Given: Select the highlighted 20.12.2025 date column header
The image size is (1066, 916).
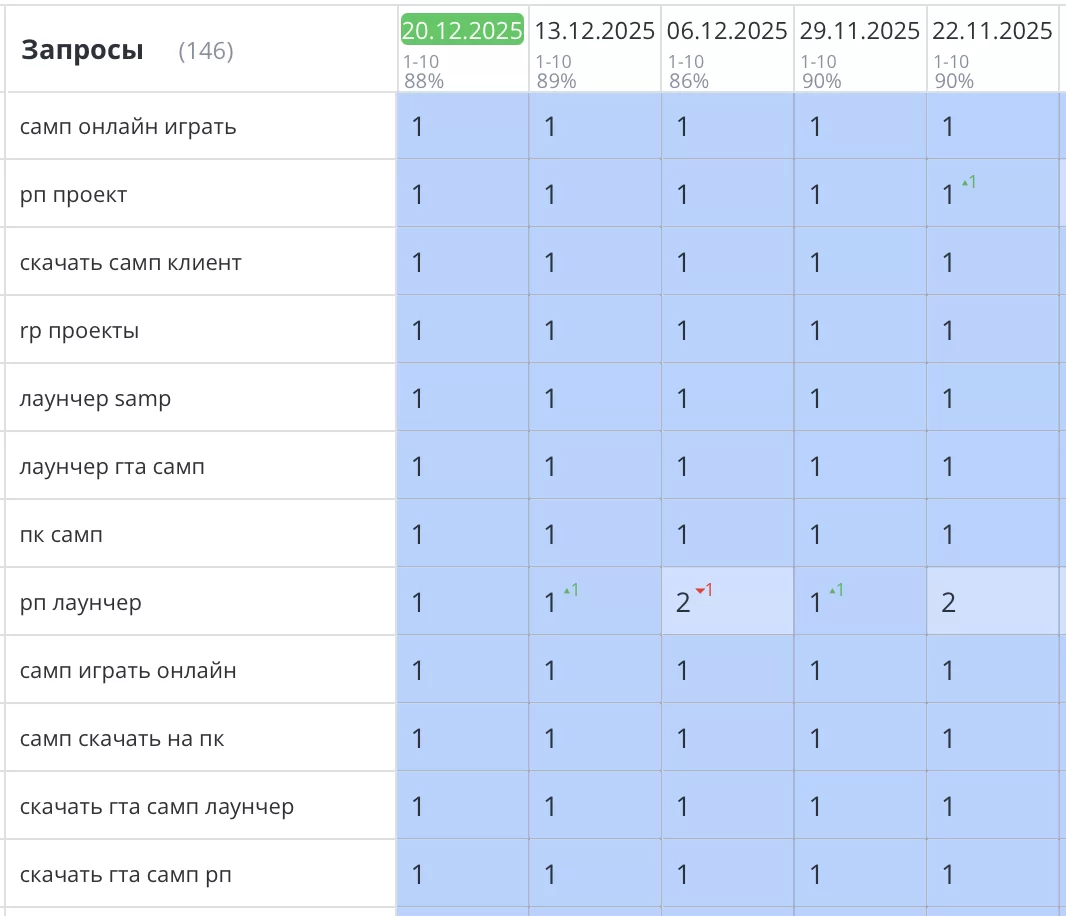Looking at the screenshot, I should tap(462, 31).
